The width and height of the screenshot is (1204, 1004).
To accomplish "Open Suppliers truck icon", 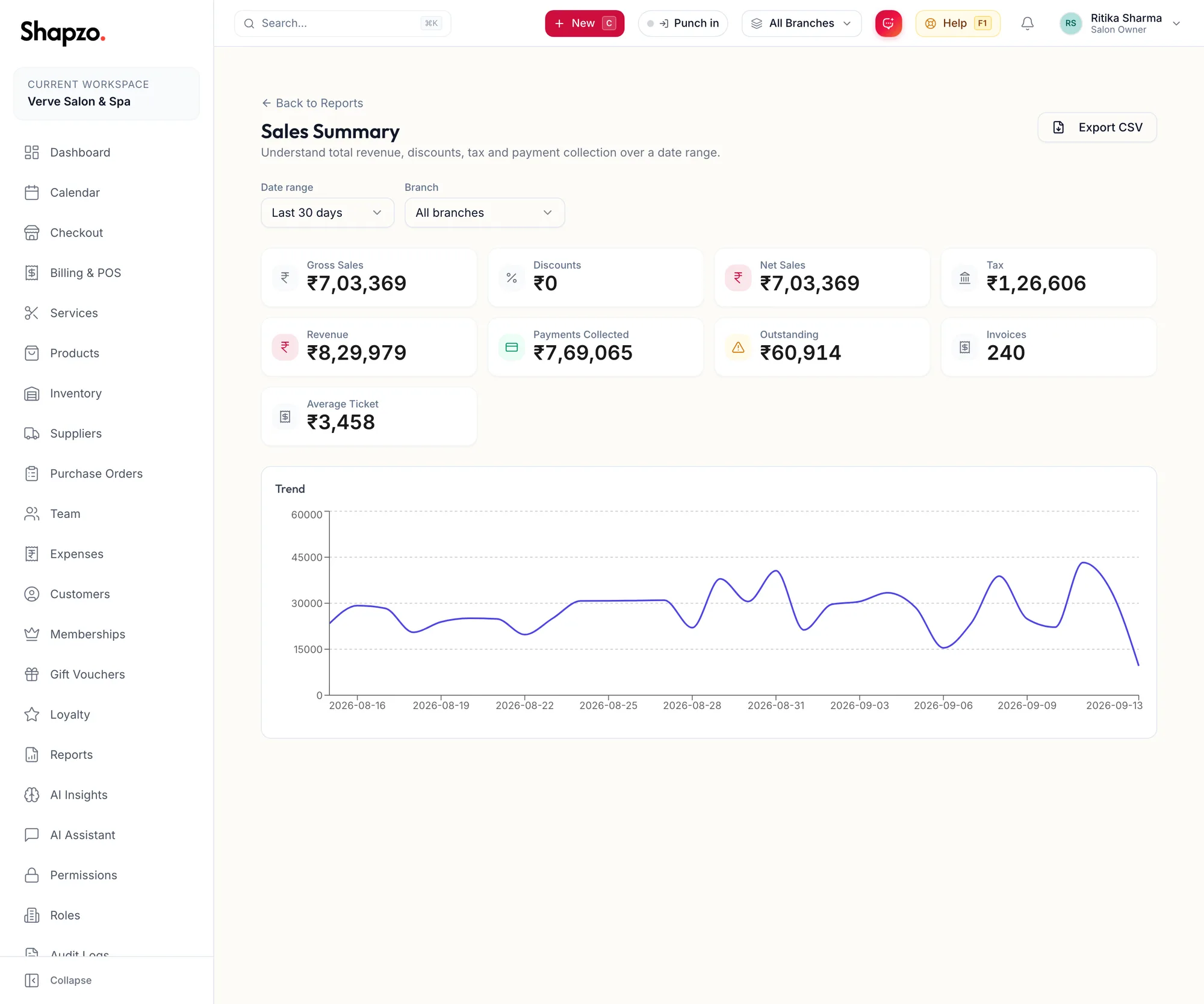I will tap(31, 434).
